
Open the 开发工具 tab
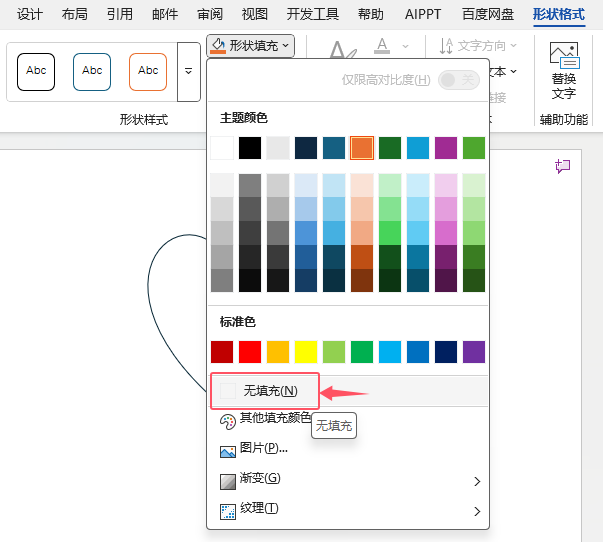pos(313,14)
